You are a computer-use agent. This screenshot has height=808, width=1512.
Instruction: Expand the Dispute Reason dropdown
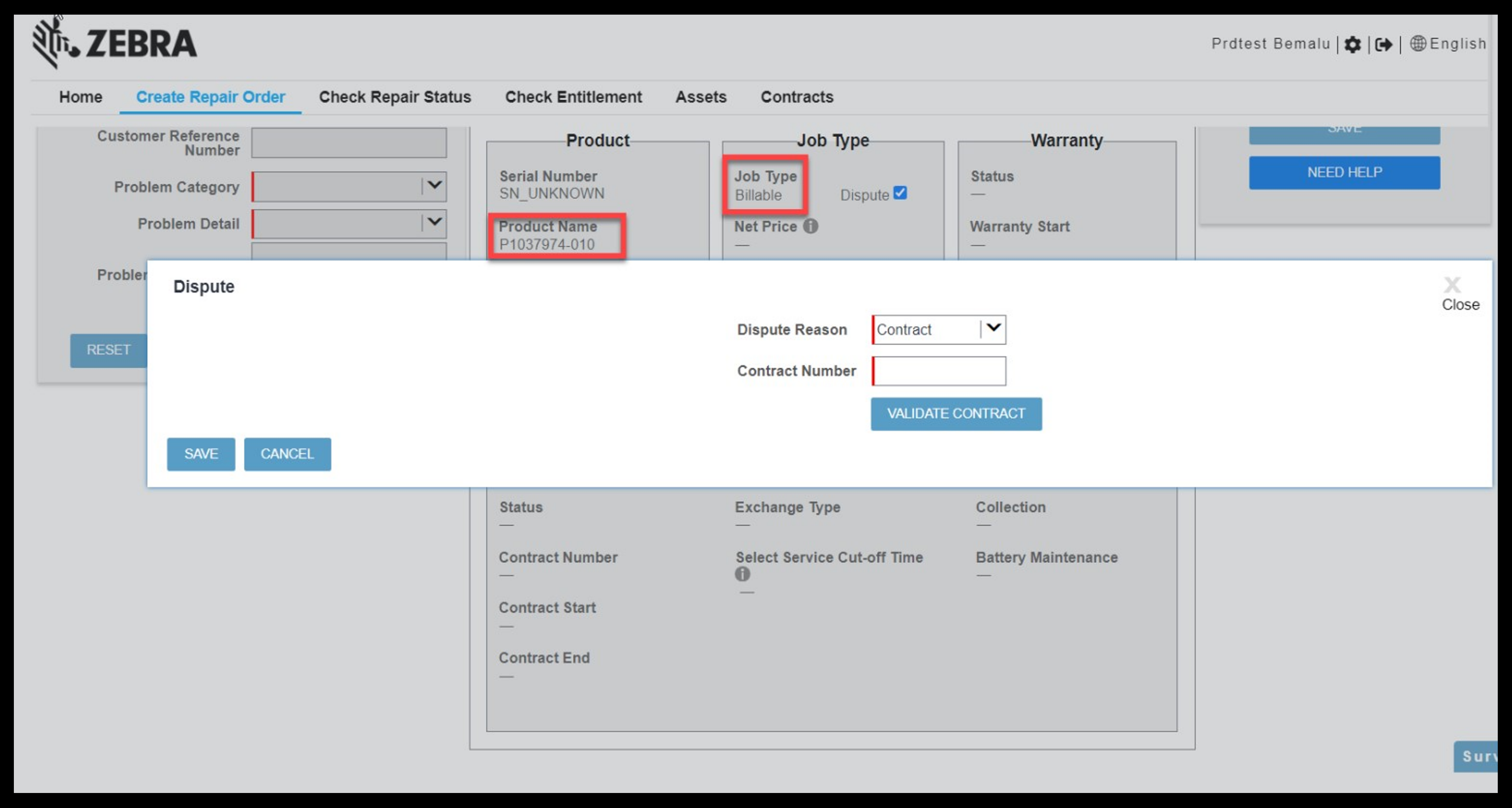(x=993, y=329)
